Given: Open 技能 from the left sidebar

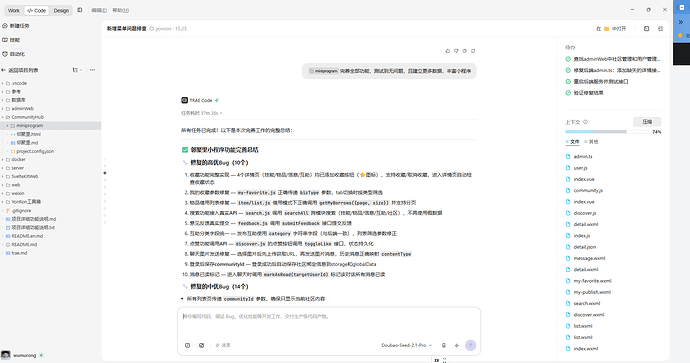Looking at the screenshot, I should tap(11, 40).
